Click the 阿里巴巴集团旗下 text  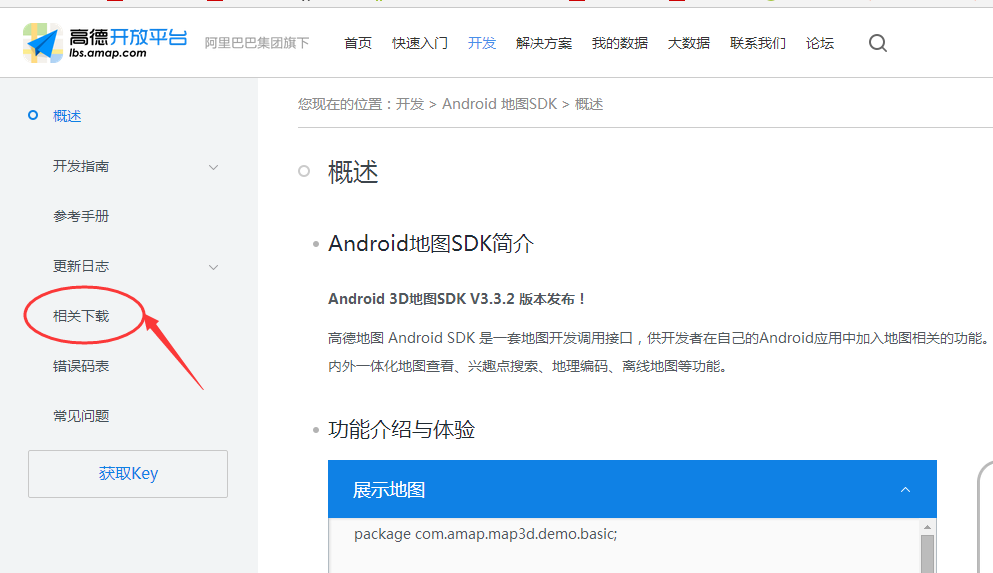pyautogui.click(x=256, y=43)
